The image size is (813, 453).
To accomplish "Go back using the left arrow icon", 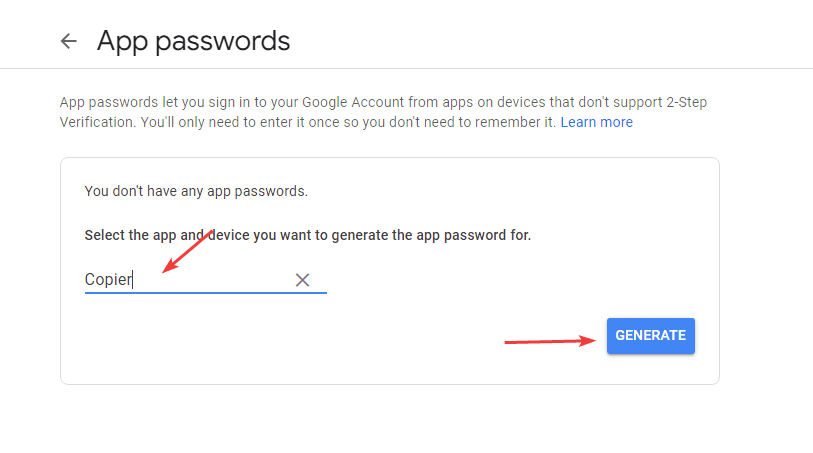I will coord(68,41).
